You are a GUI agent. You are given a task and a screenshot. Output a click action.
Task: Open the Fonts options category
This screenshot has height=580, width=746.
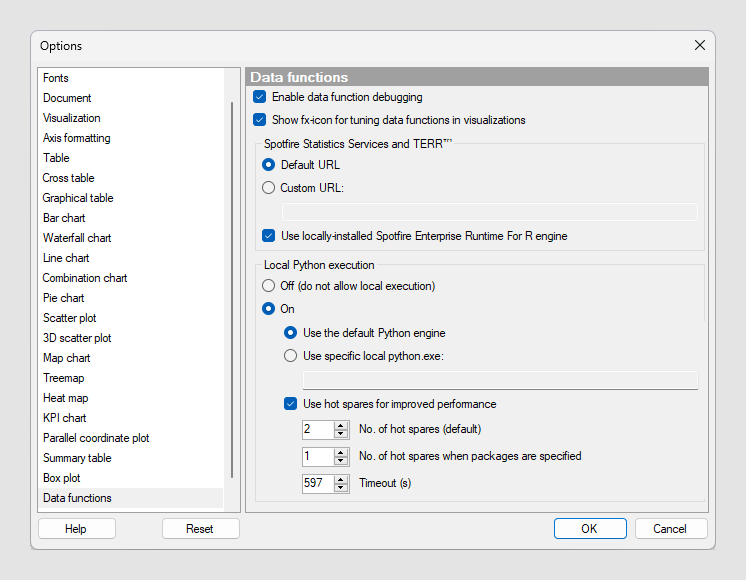tap(130, 78)
